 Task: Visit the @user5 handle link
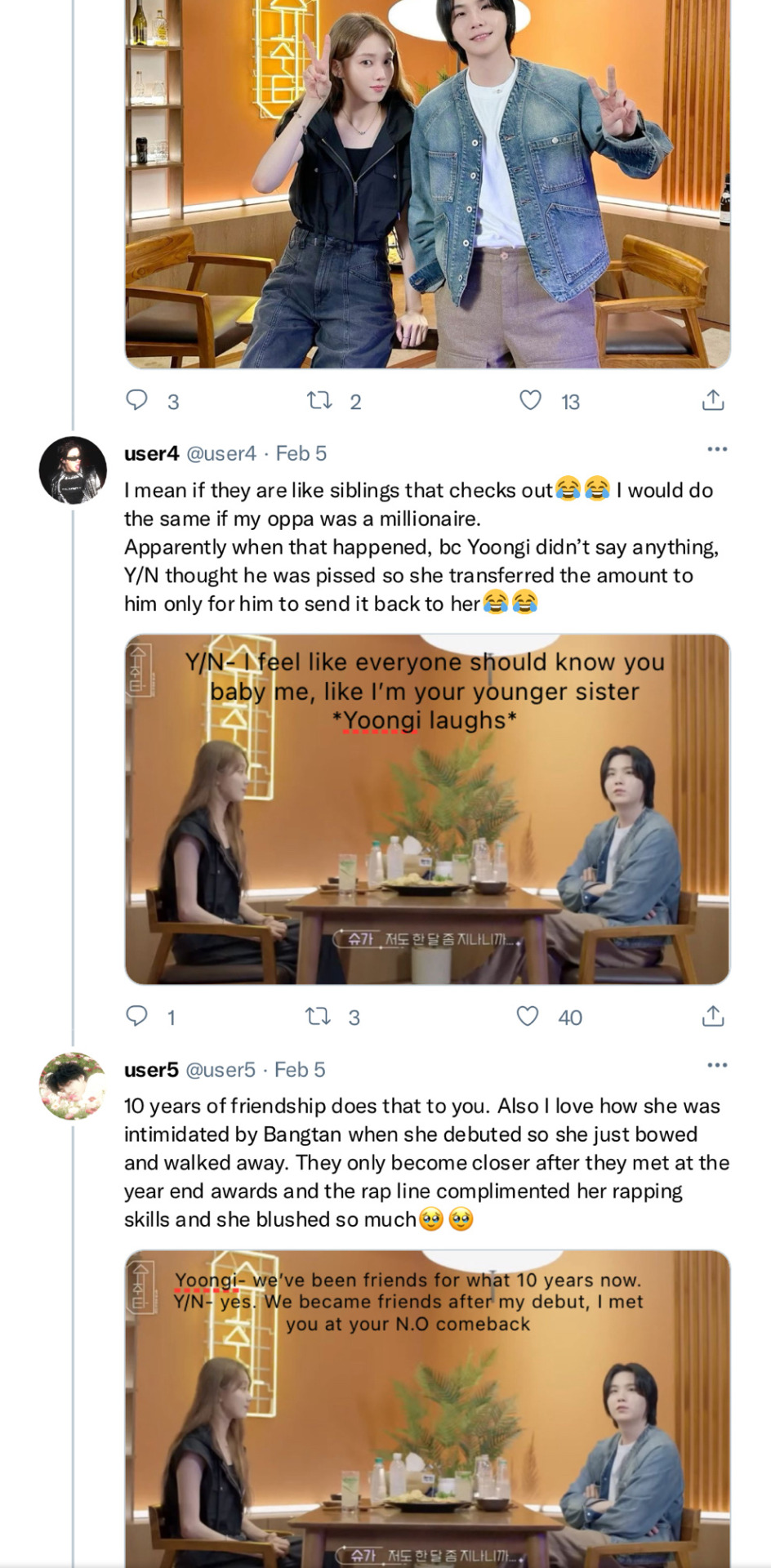click(221, 1069)
